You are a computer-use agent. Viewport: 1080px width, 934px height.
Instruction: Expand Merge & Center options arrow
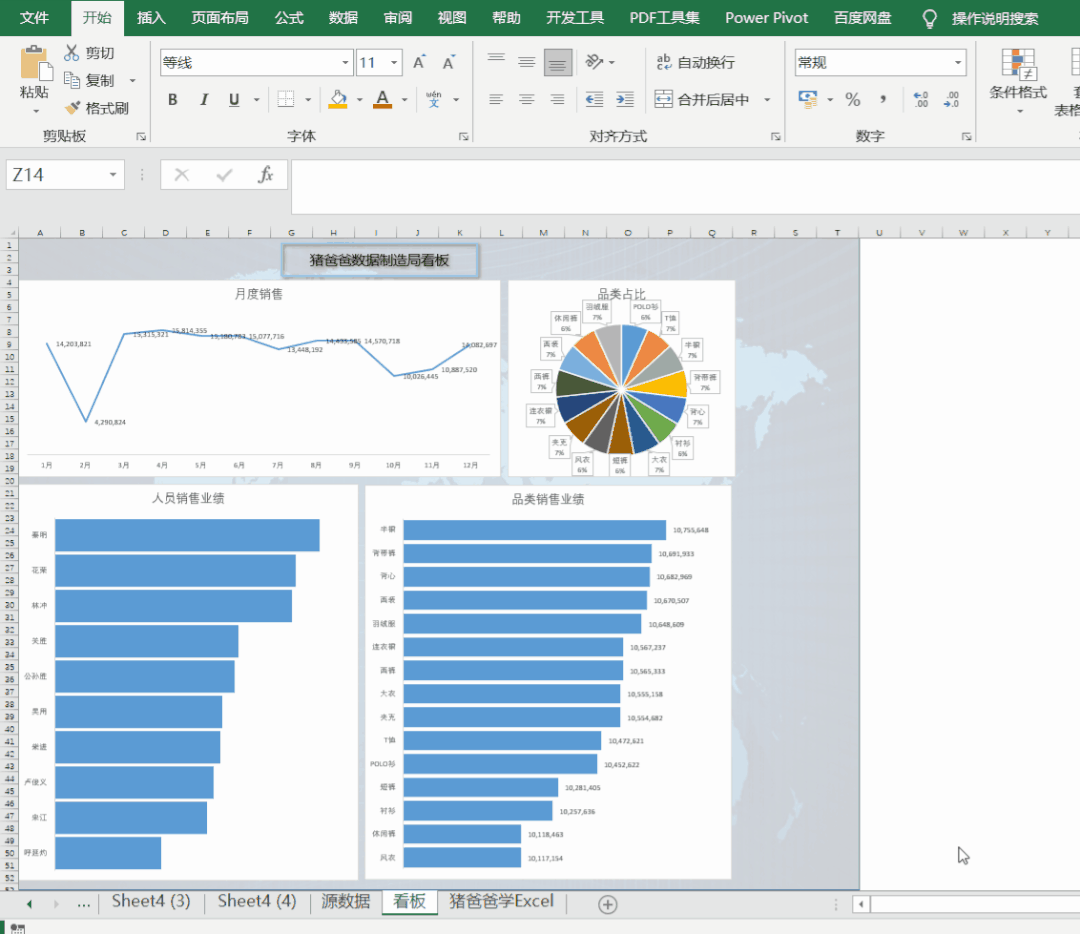(767, 99)
